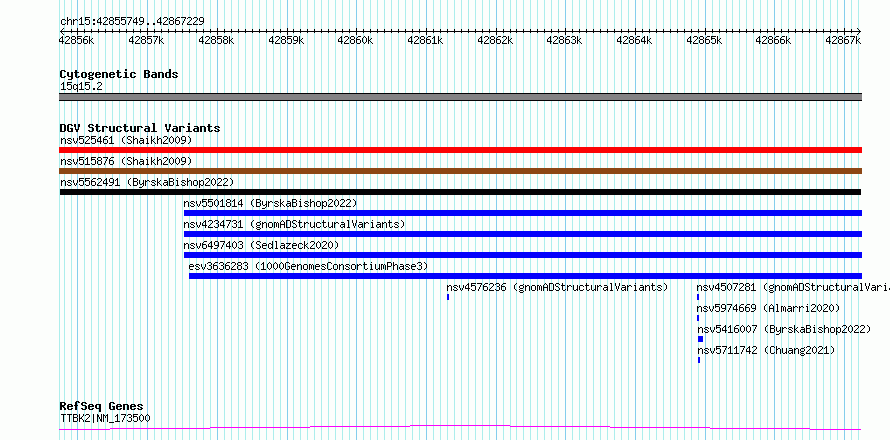
Task: Click the 42856k ruler tick label
Action: [x=77, y=40]
